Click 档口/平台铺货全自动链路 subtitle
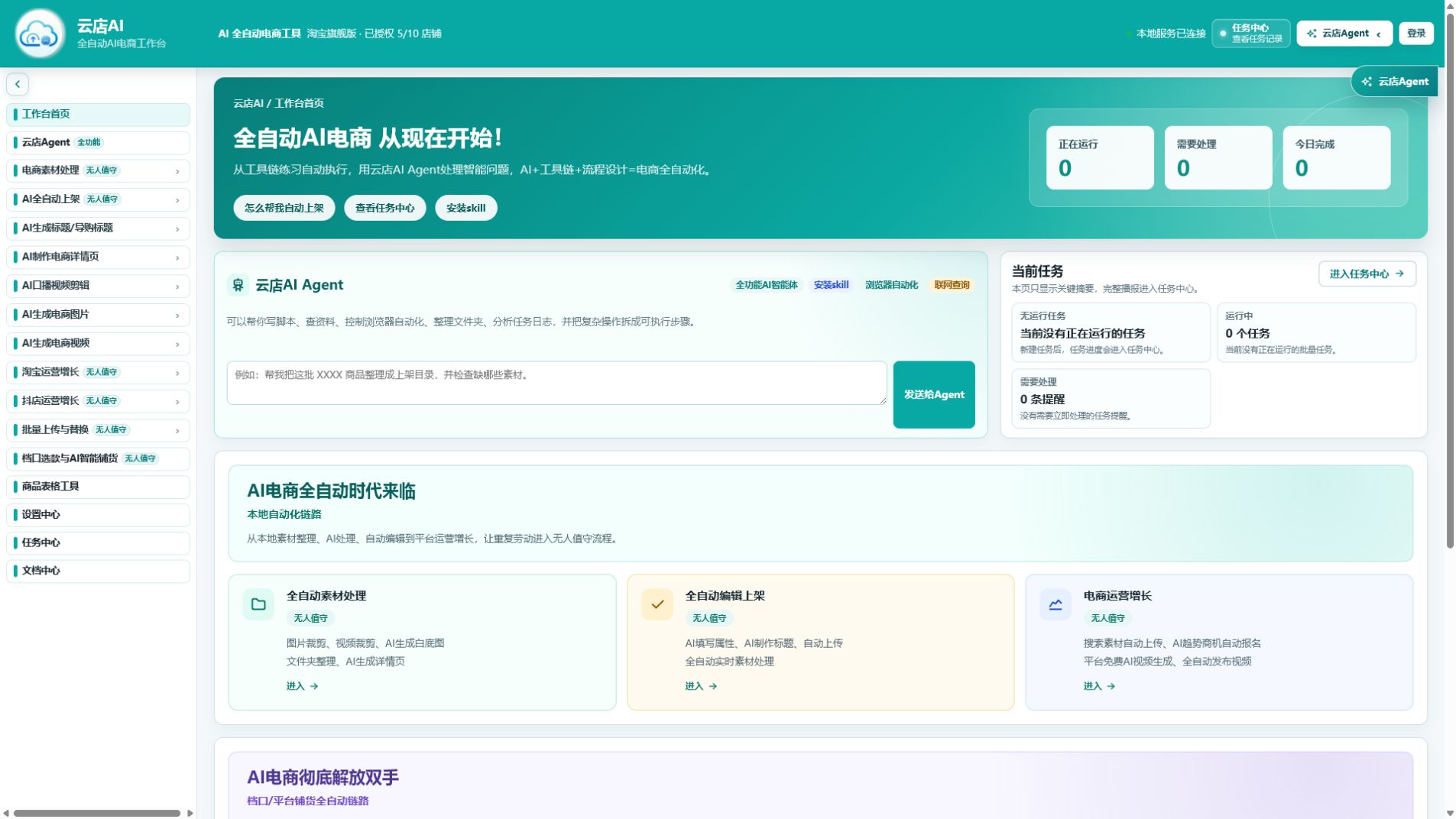This screenshot has width=1456, height=819. (x=307, y=801)
